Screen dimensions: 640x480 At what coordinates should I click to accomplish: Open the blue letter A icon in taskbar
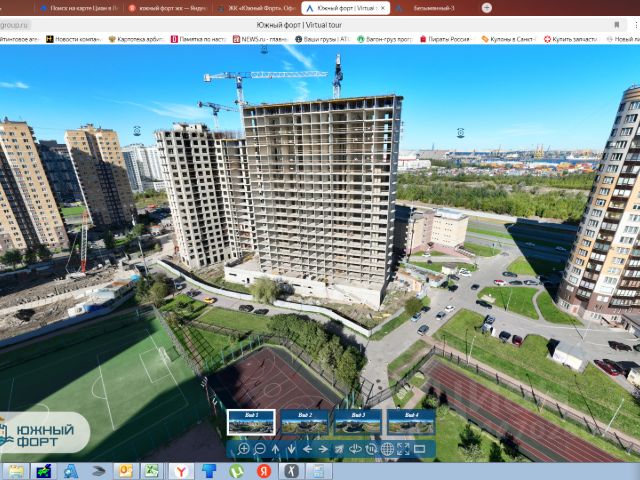point(71,471)
